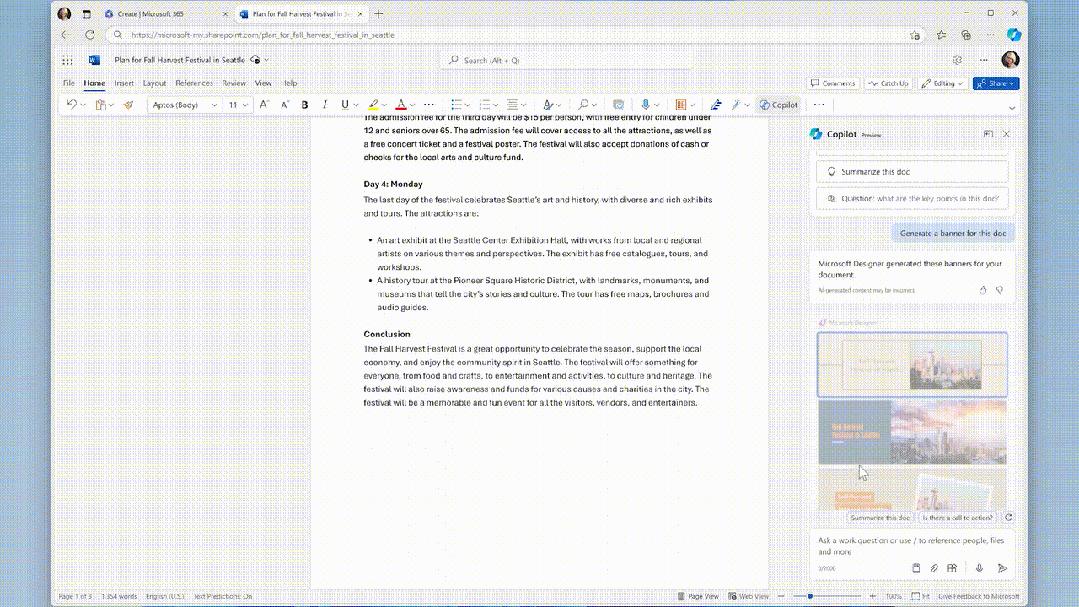Viewport: 1079px width, 607px height.
Task: Toggle underline formatting
Action: tap(344, 104)
